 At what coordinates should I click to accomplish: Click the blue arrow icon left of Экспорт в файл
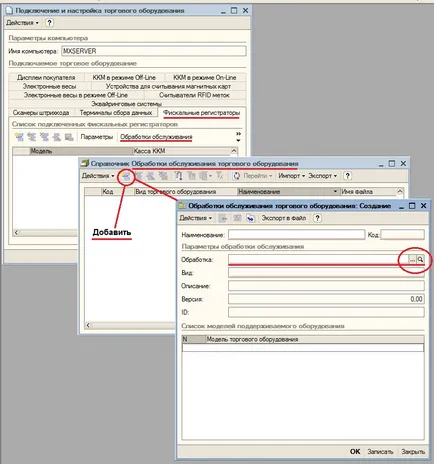[x=250, y=218]
